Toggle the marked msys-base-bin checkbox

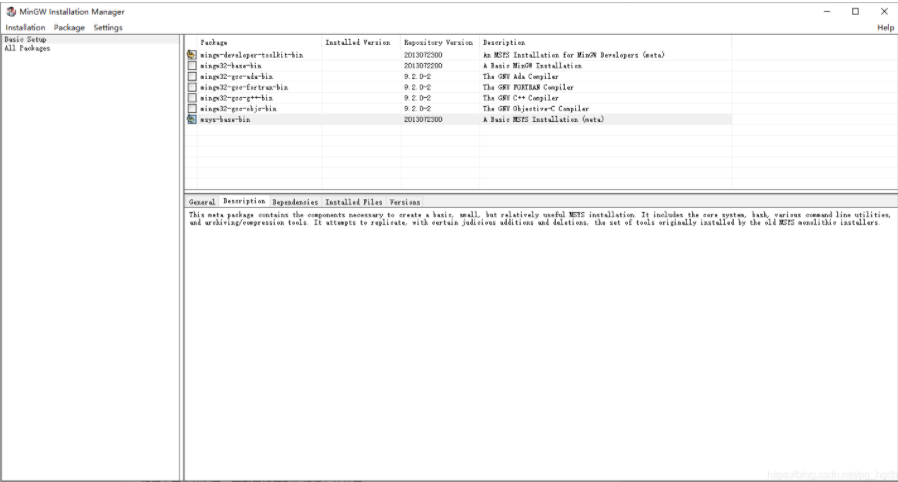(x=192, y=120)
